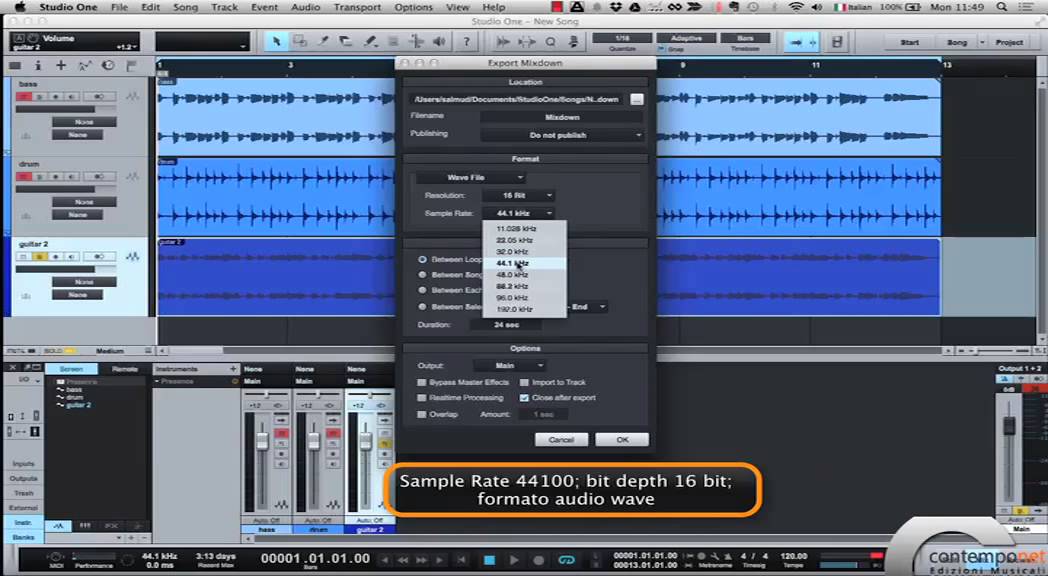Open the Banks section in mixer sidebar
This screenshot has width=1048, height=576.
tap(23, 537)
